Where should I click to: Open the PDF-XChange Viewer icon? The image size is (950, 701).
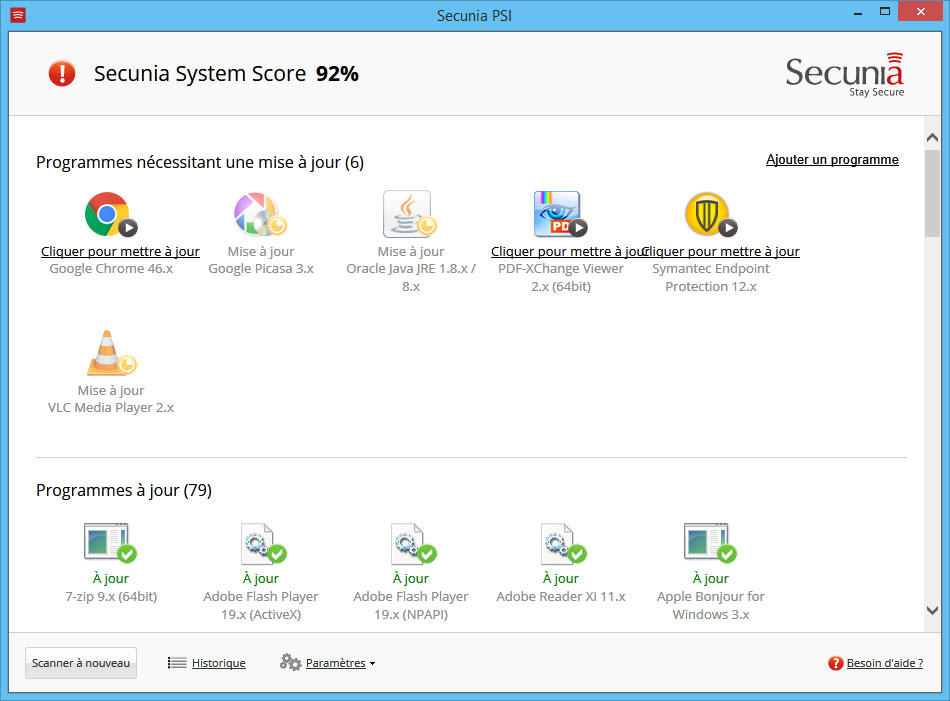[x=558, y=213]
